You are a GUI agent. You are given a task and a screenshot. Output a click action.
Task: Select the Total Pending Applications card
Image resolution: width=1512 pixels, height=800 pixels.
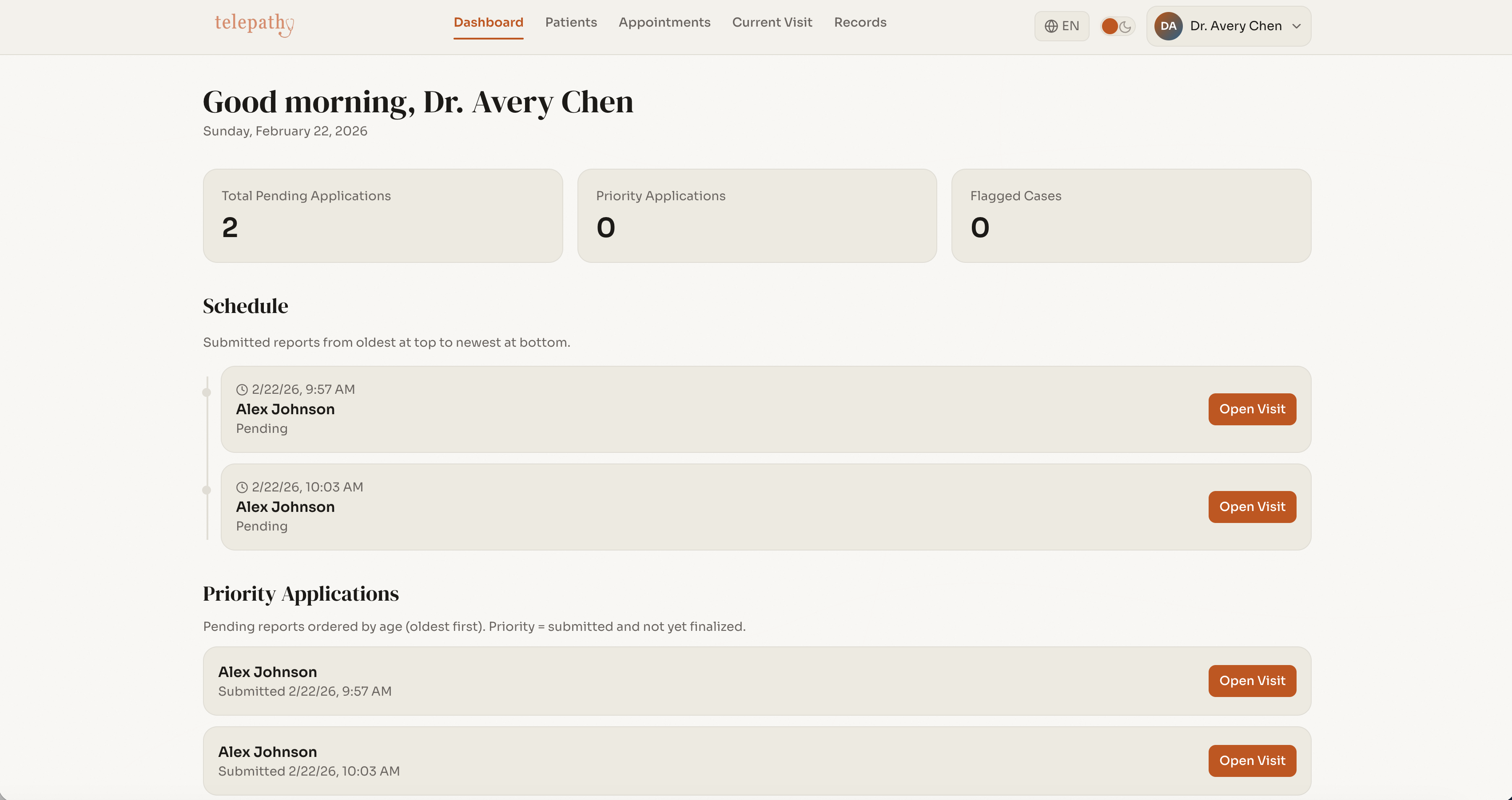click(x=383, y=216)
